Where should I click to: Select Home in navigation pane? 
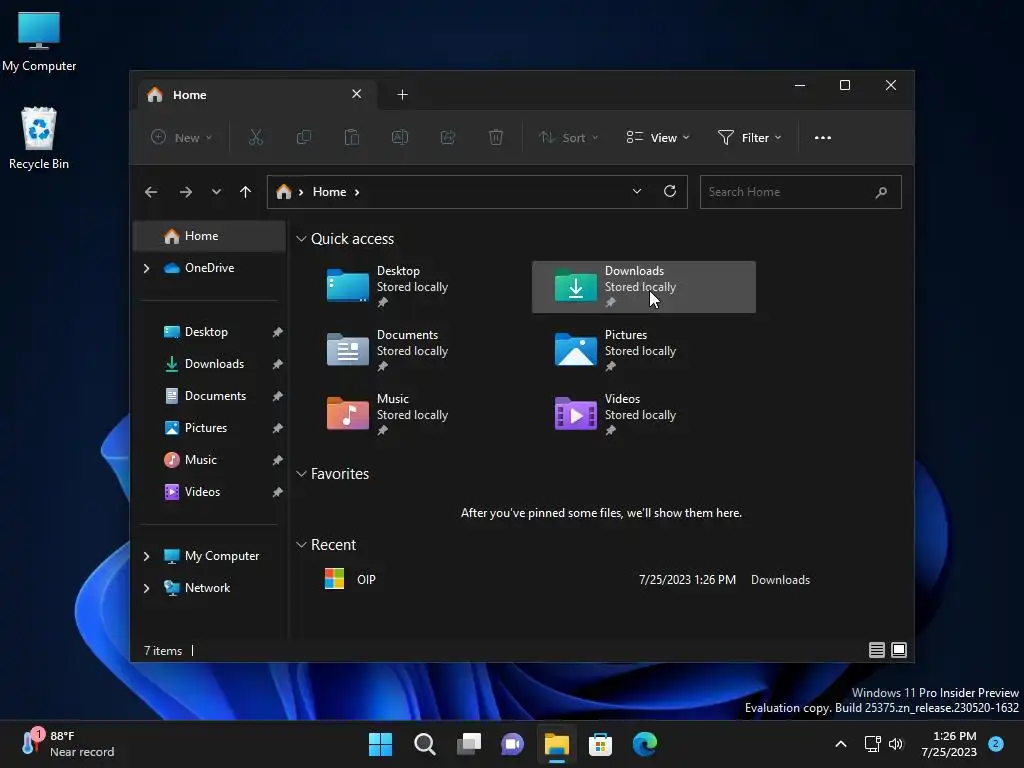point(209,236)
